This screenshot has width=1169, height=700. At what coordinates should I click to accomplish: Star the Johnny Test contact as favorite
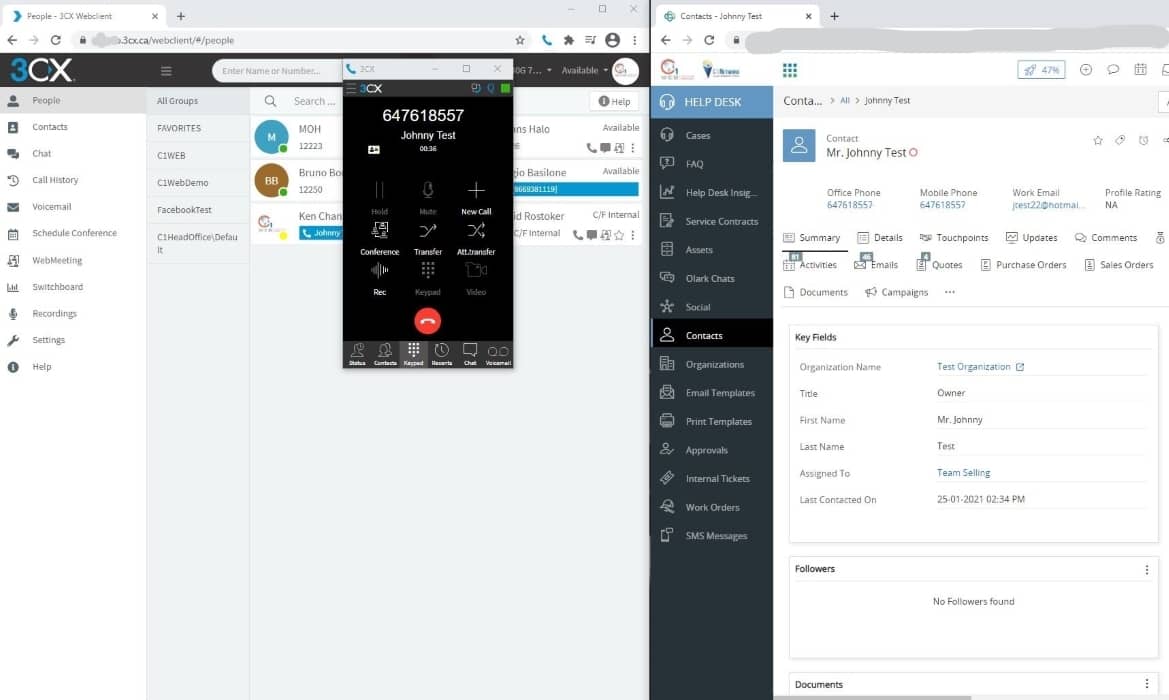[x=1097, y=140]
